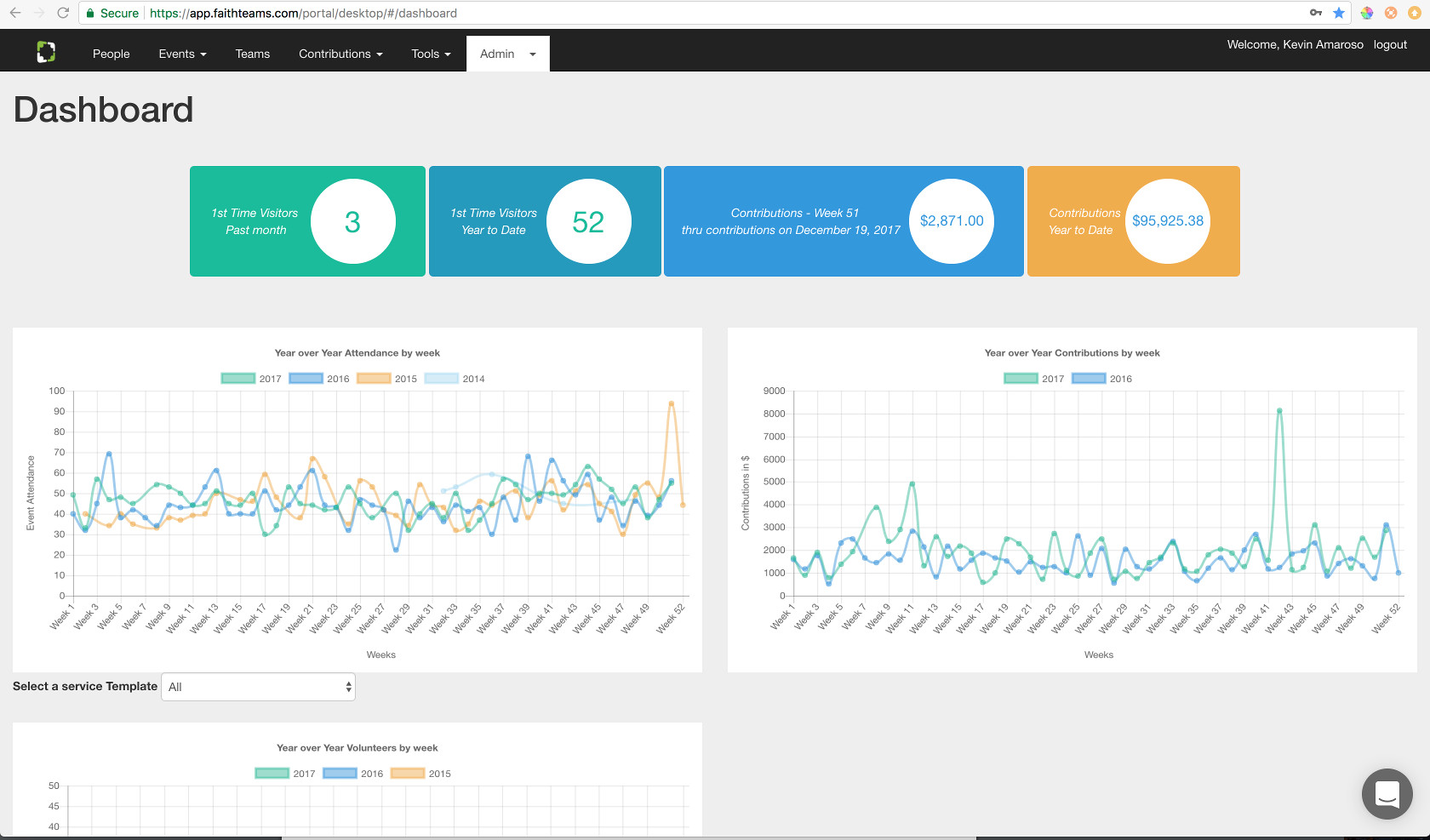Screen dimensions: 1430x840
Task: Go to the Teams page
Action: click(x=253, y=54)
